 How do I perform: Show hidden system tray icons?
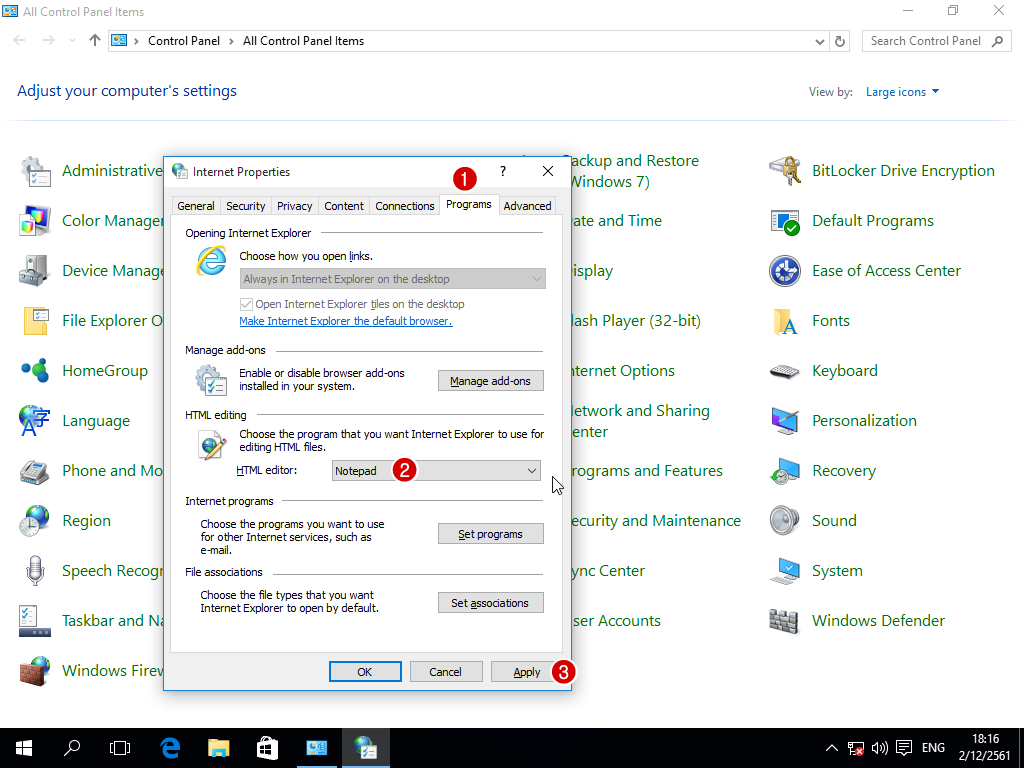coord(831,748)
